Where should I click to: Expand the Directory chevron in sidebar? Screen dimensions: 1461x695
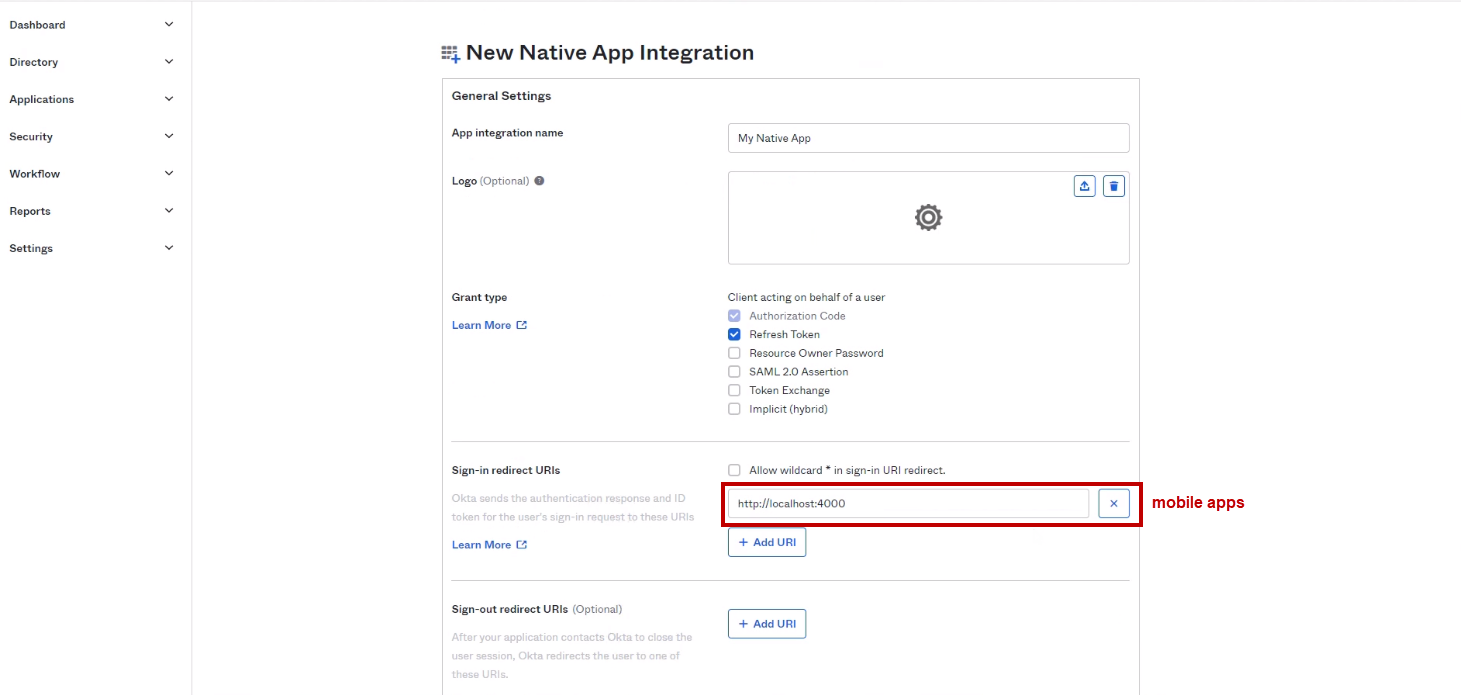(x=168, y=62)
